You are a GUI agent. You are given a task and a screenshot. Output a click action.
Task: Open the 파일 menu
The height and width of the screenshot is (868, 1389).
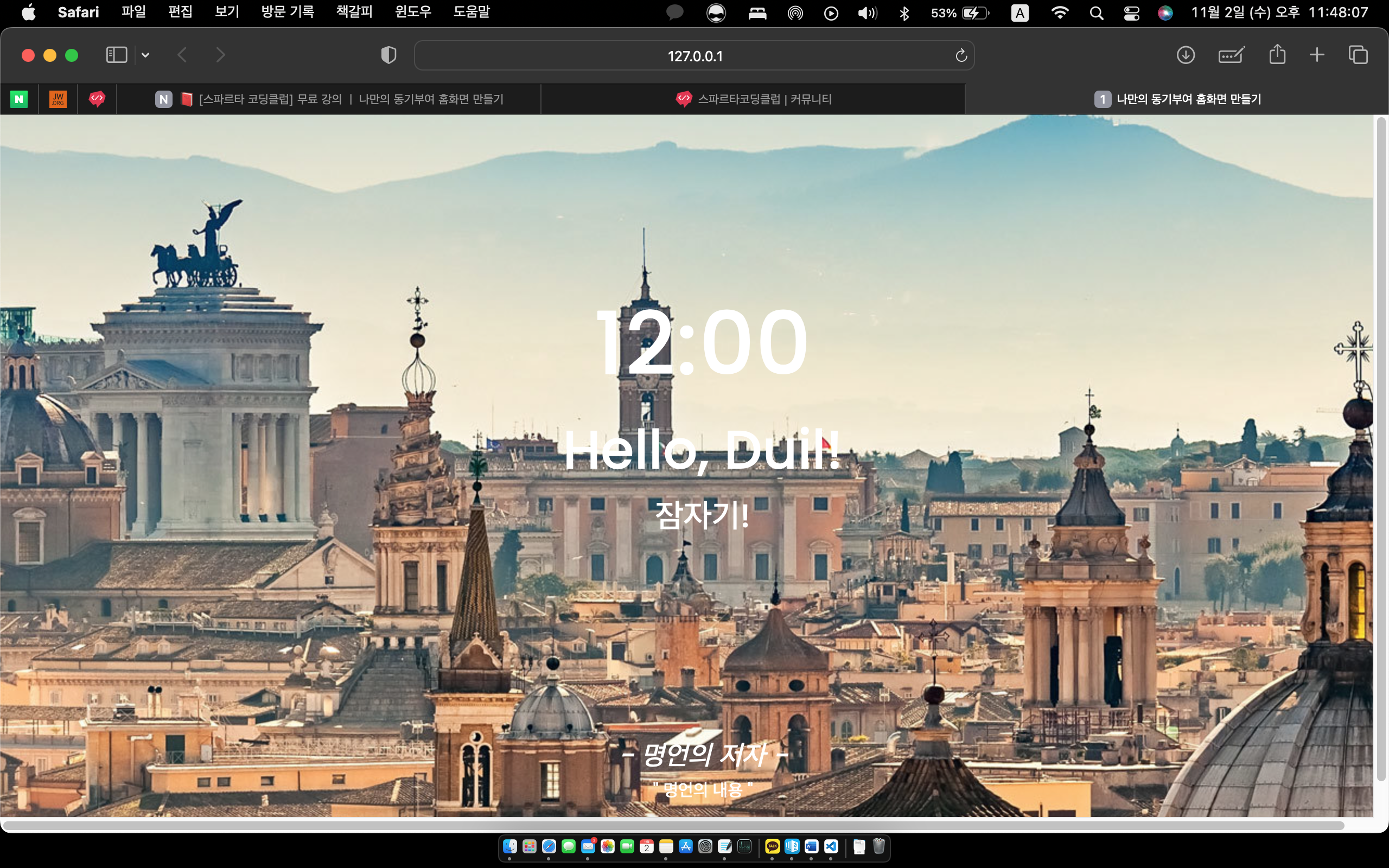tap(133, 12)
